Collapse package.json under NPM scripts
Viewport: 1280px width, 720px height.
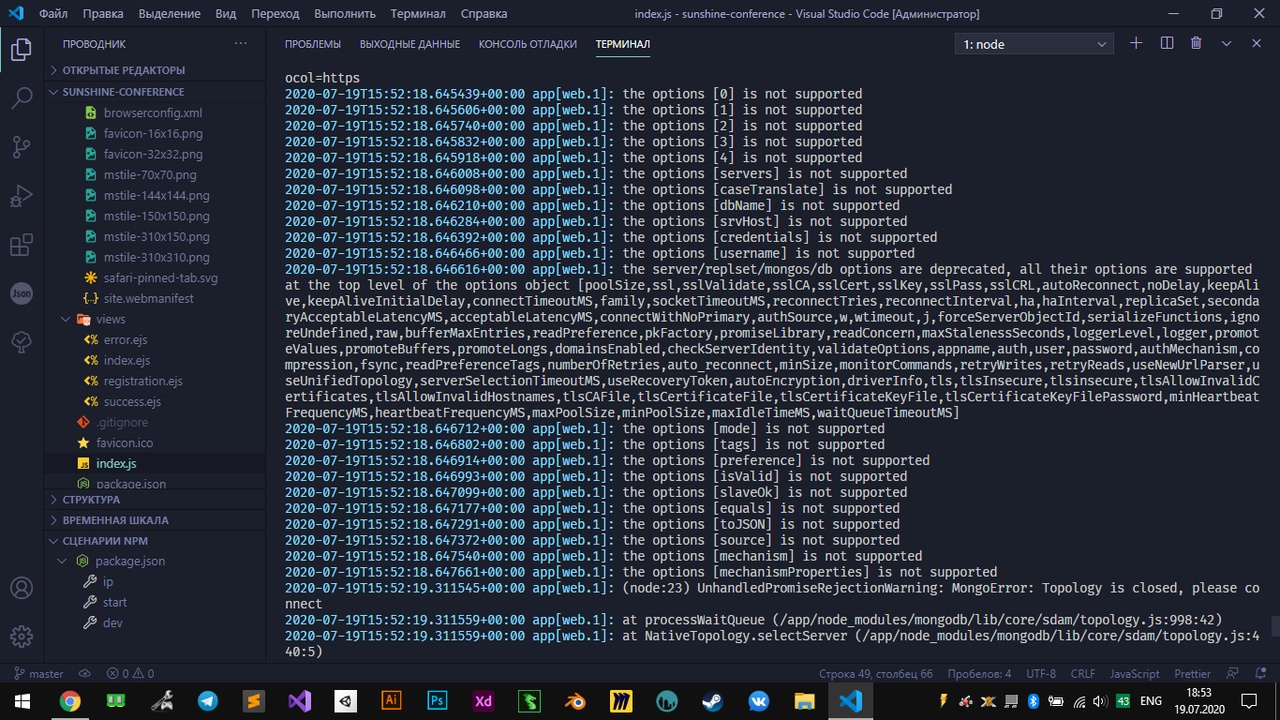click(155, 561)
